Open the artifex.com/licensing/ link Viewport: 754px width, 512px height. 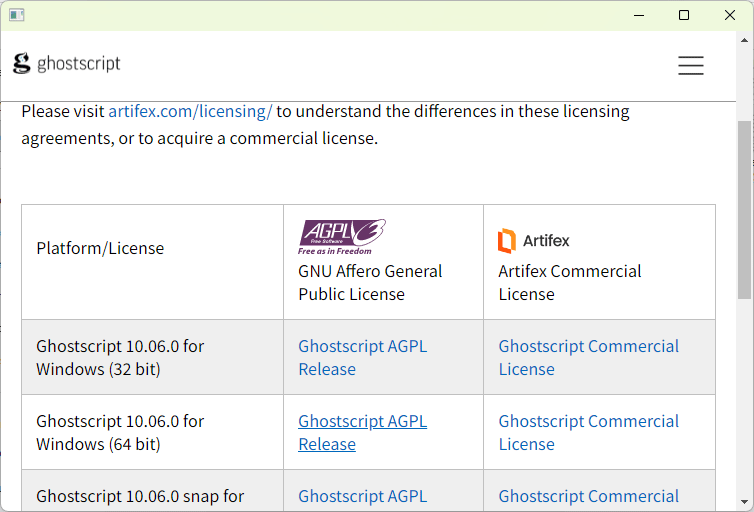pyautogui.click(x=190, y=111)
